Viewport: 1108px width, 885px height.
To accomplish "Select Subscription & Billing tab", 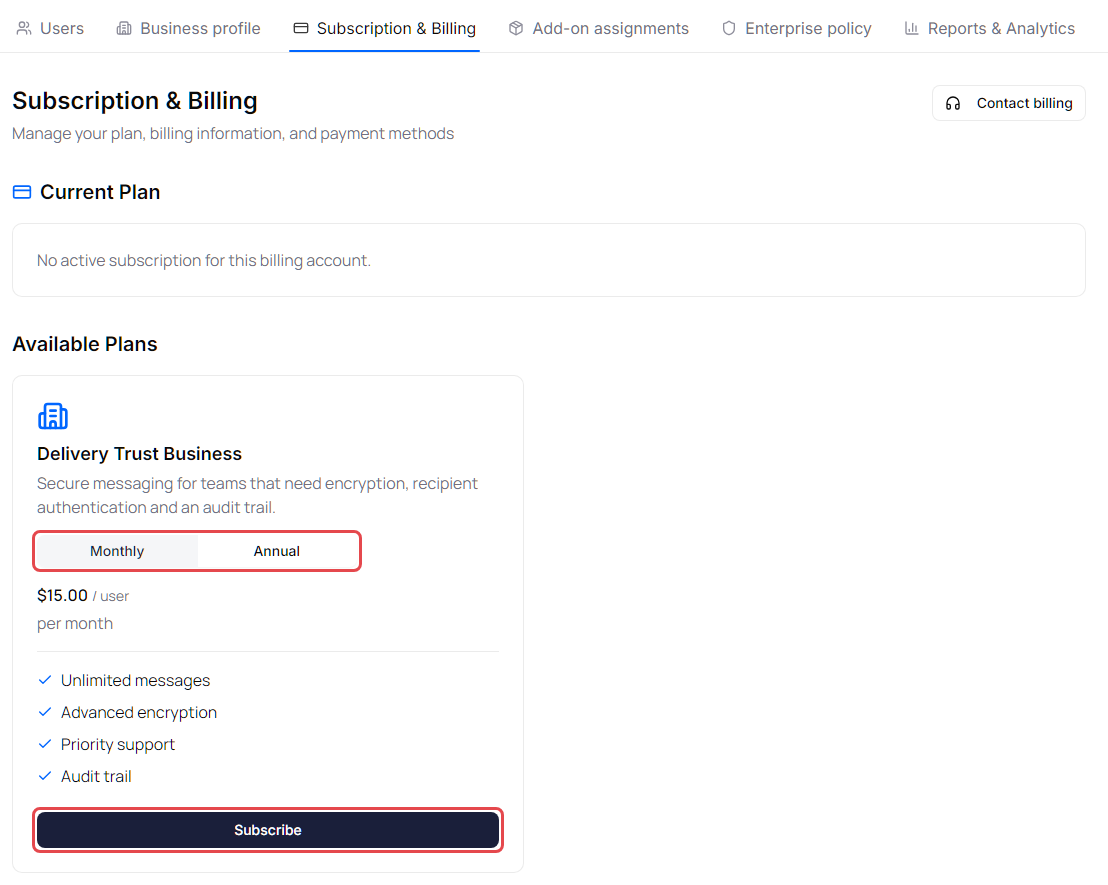I will [x=384, y=28].
